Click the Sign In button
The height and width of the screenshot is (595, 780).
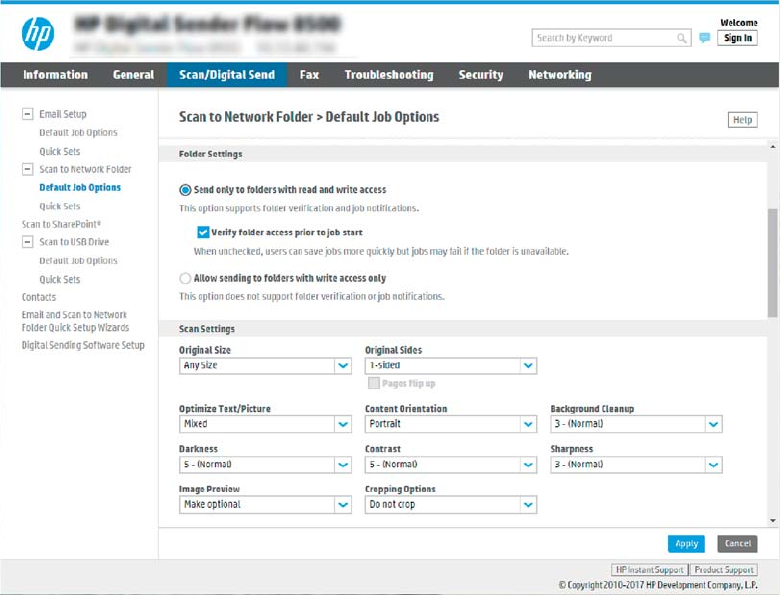tap(737, 38)
